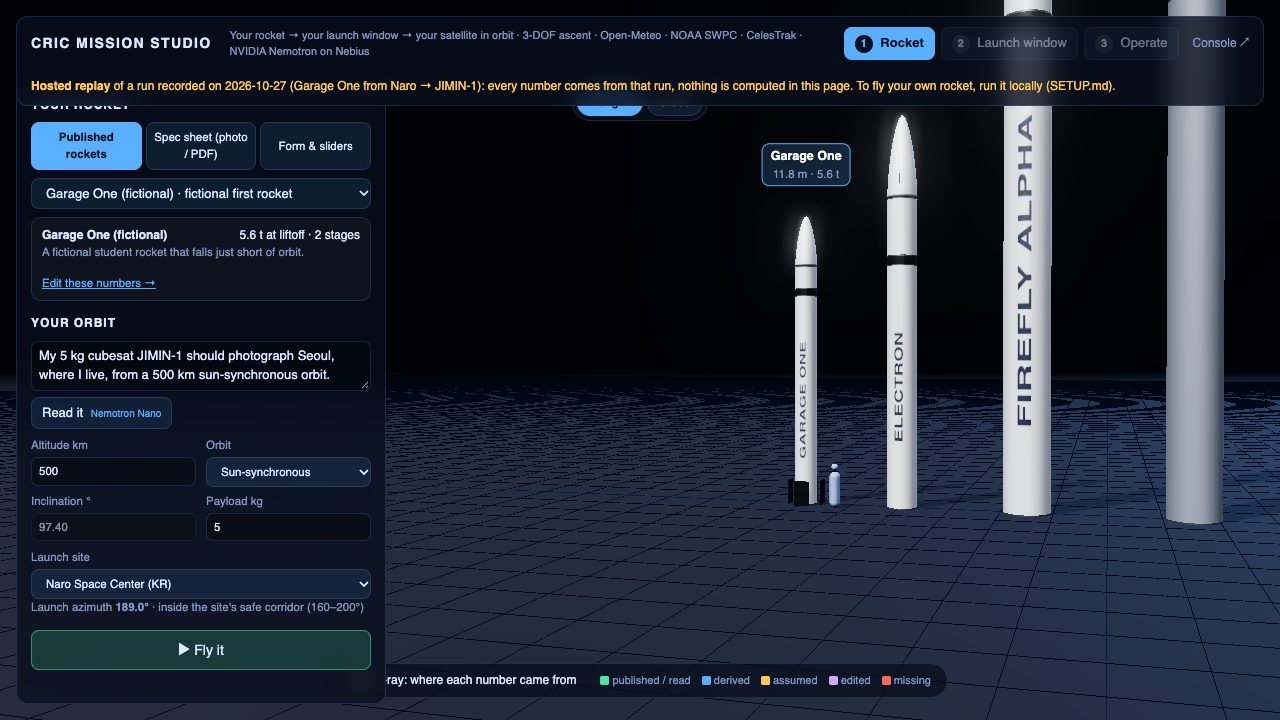Click the Garage One label tag
Image resolution: width=1280 pixels, height=720 pixels.
click(x=806, y=164)
